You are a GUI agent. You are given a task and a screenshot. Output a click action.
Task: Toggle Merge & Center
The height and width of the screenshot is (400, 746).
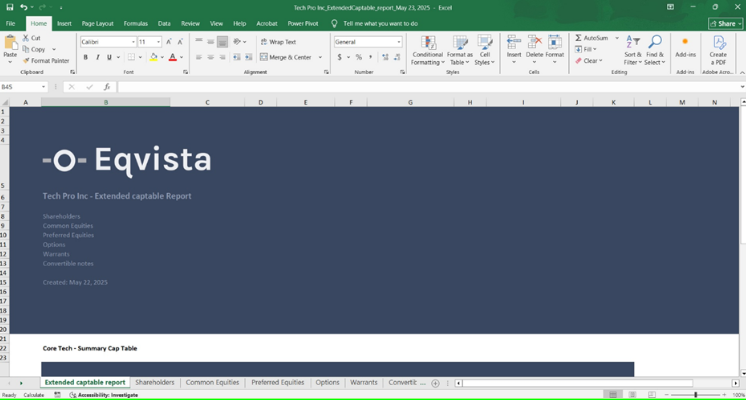[285, 57]
